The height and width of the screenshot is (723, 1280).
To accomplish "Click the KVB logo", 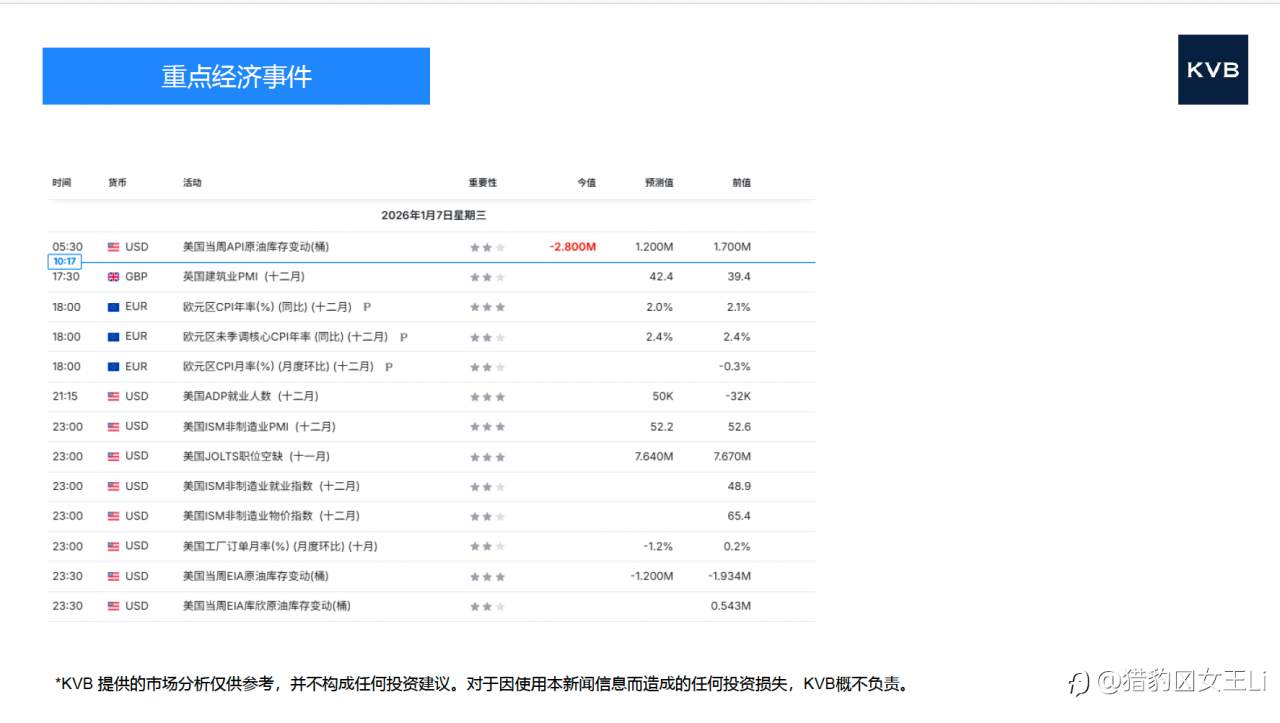I will [1212, 69].
